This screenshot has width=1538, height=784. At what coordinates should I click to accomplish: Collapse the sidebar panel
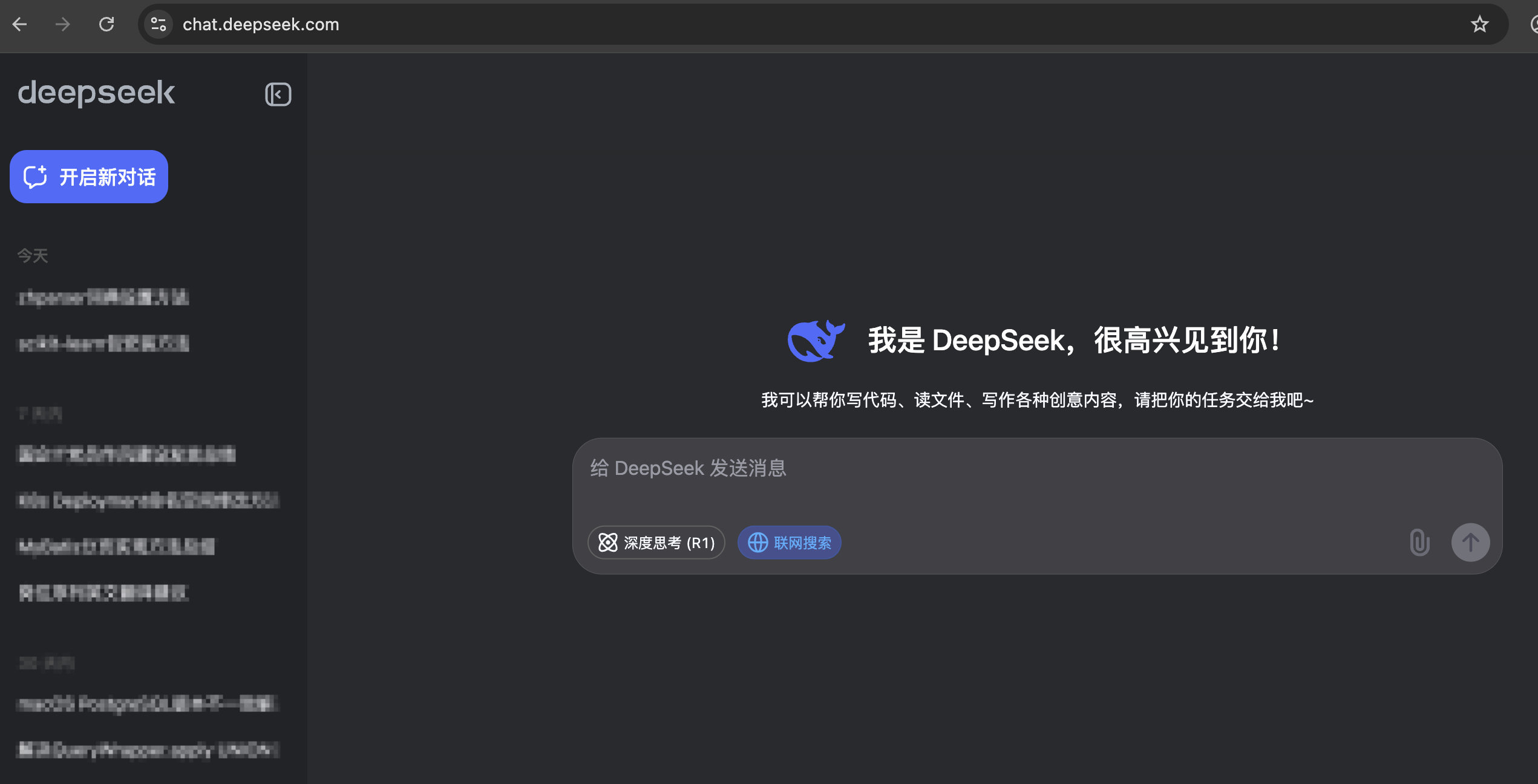(278, 94)
